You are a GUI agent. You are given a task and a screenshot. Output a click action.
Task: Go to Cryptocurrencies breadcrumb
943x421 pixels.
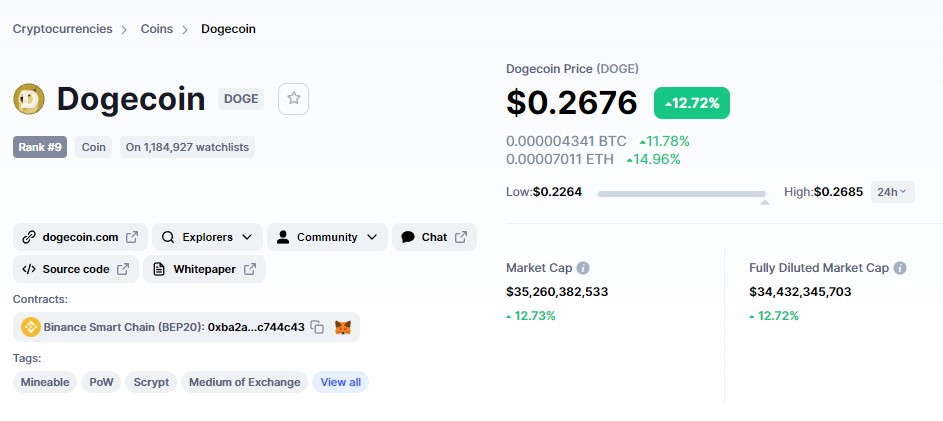(63, 29)
